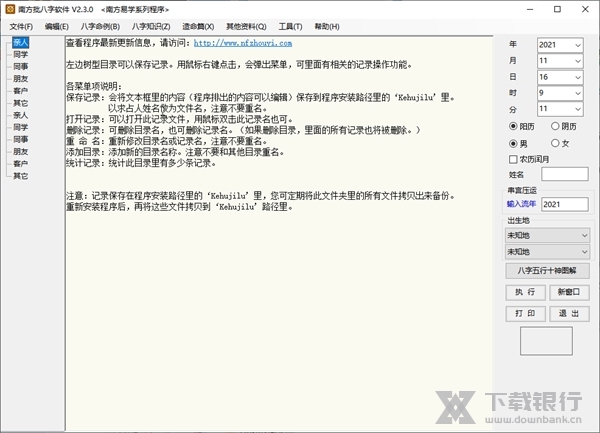600x433 pixels.
Task: Click the blue 输入流年 label
Action: (521, 204)
